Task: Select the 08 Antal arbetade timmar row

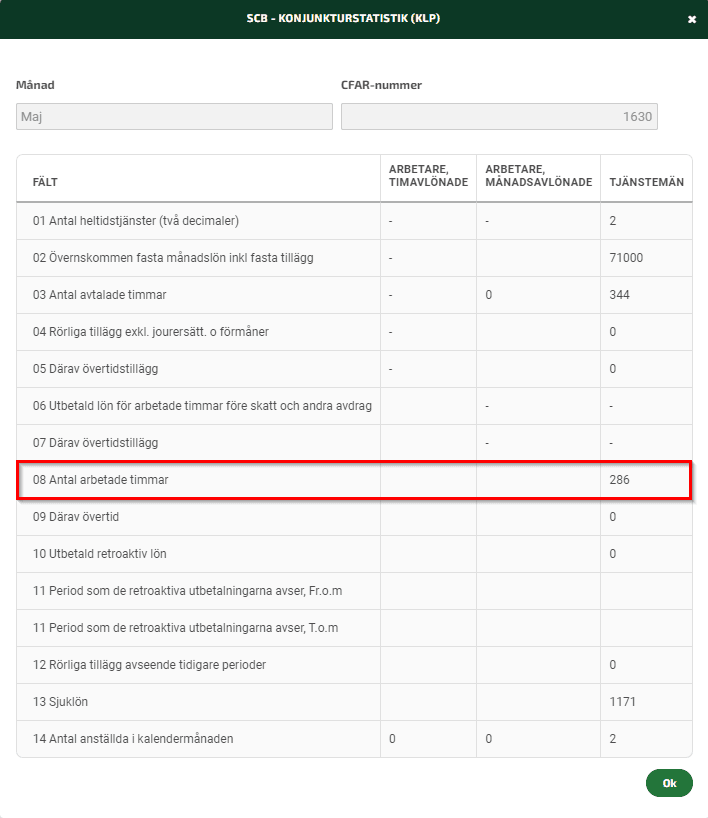Action: 354,480
